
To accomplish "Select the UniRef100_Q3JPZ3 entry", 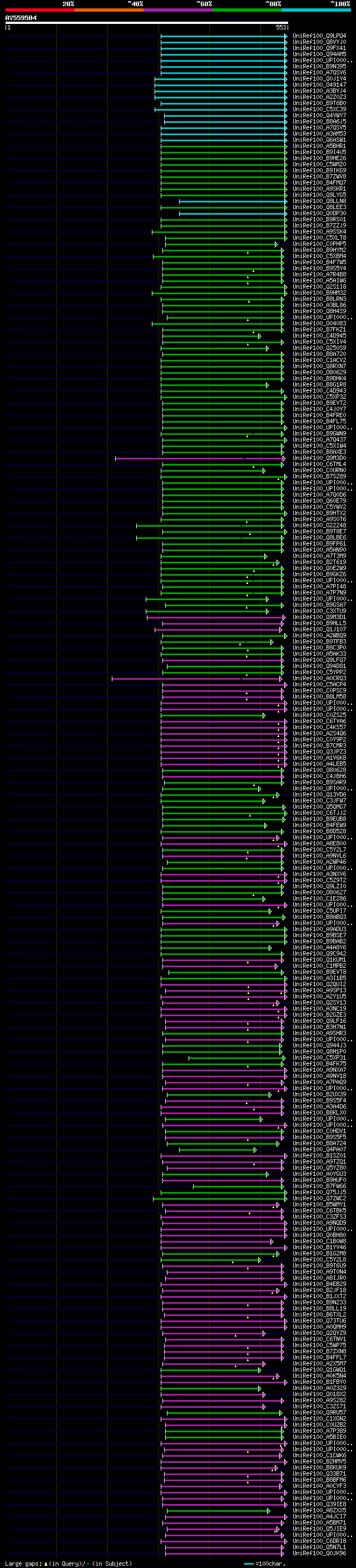I will click(319, 751).
